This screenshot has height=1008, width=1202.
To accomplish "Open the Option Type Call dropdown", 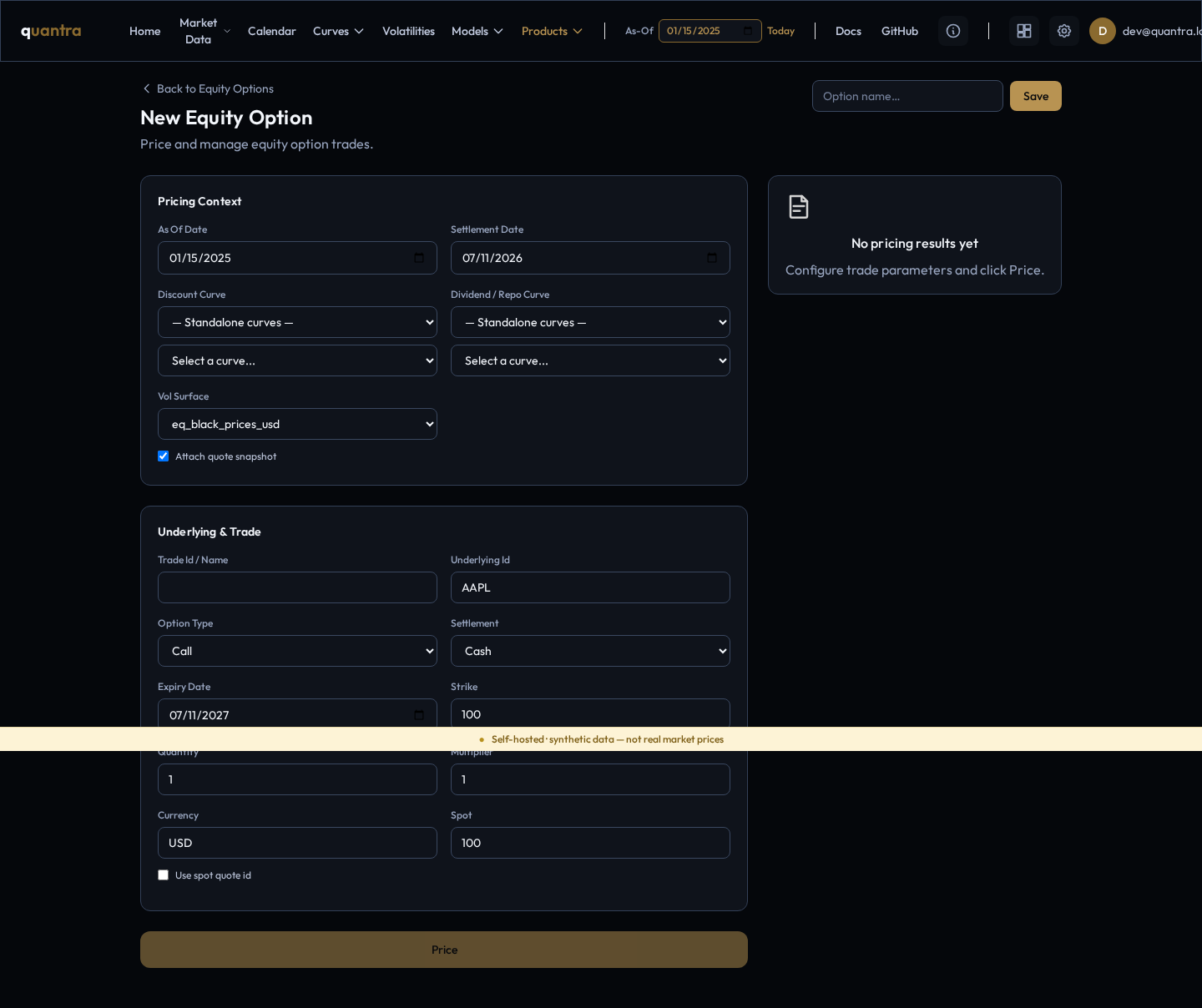I will point(297,651).
